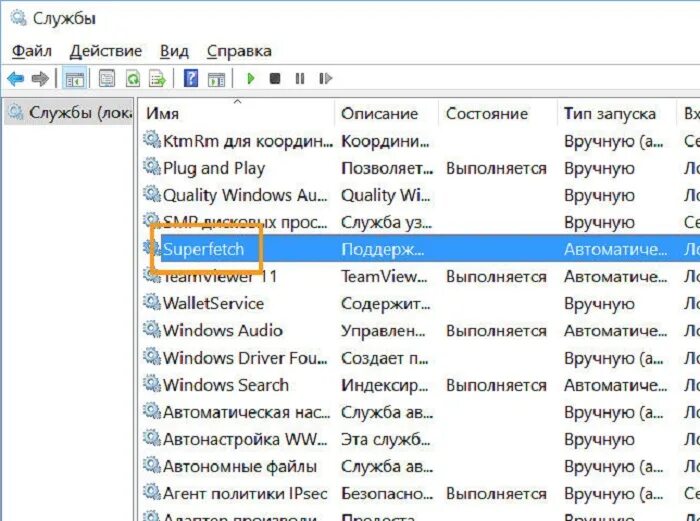Click the Создает п... description cell
The width and height of the screenshot is (700, 521).
[x=385, y=358]
